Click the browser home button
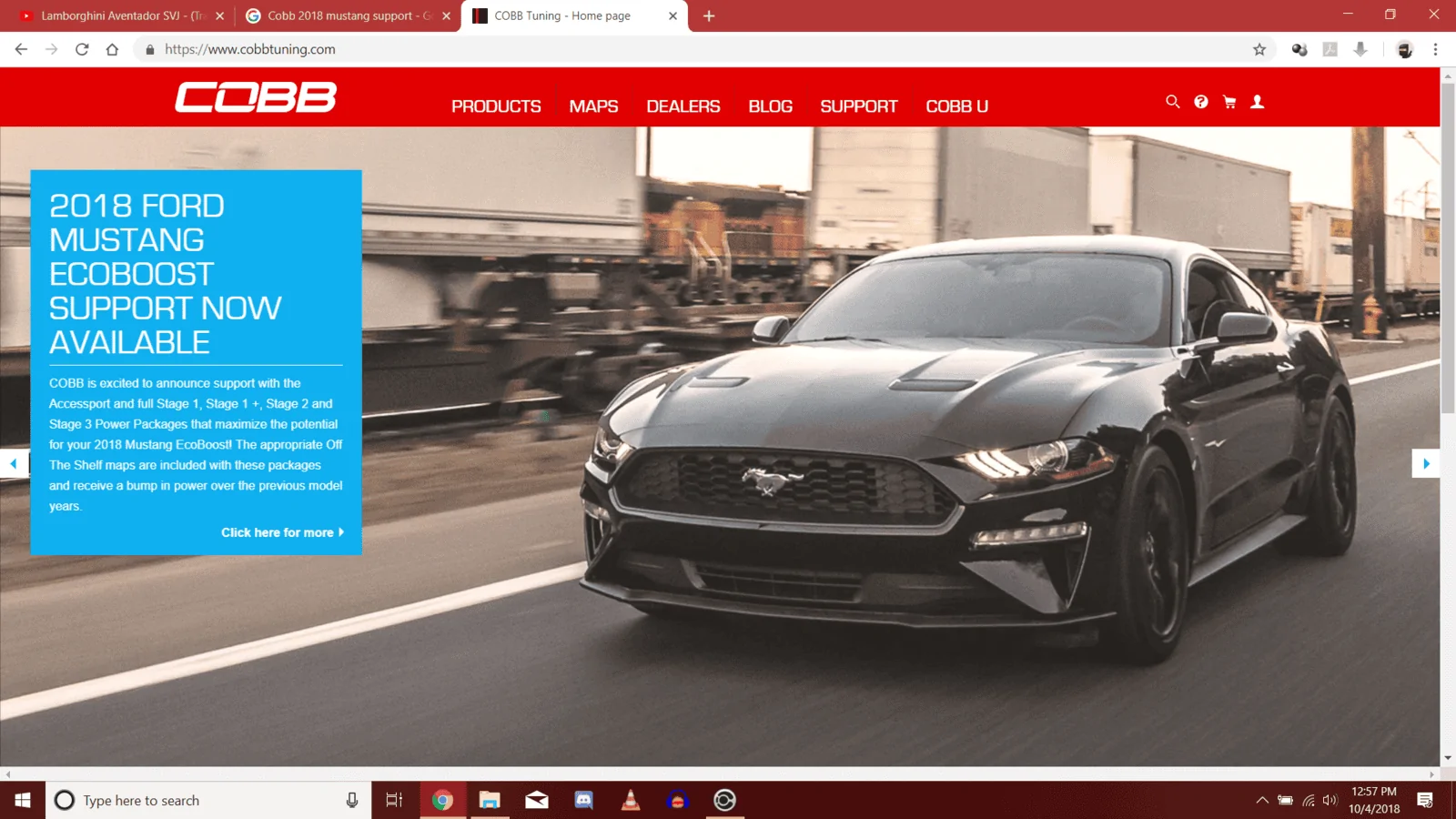Viewport: 1456px width, 819px height. tap(112, 49)
